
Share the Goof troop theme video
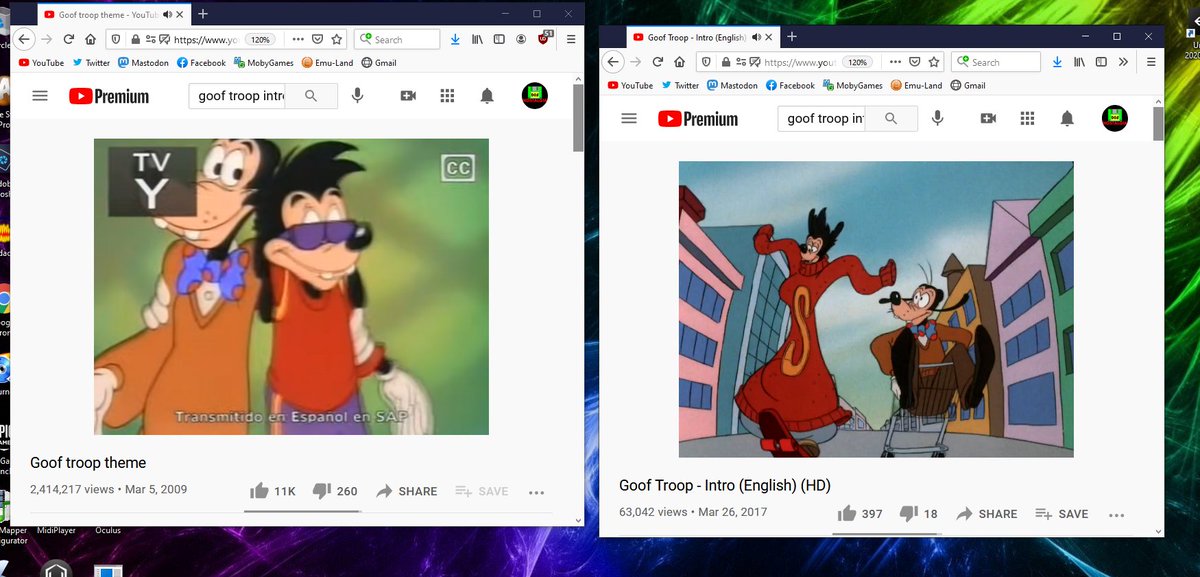coord(407,491)
